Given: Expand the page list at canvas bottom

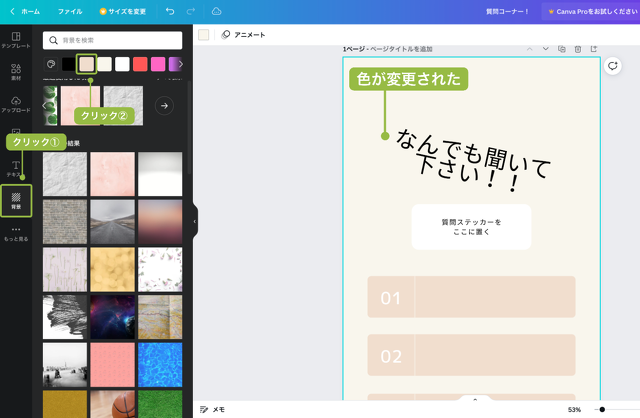Looking at the screenshot, I should click(475, 399).
